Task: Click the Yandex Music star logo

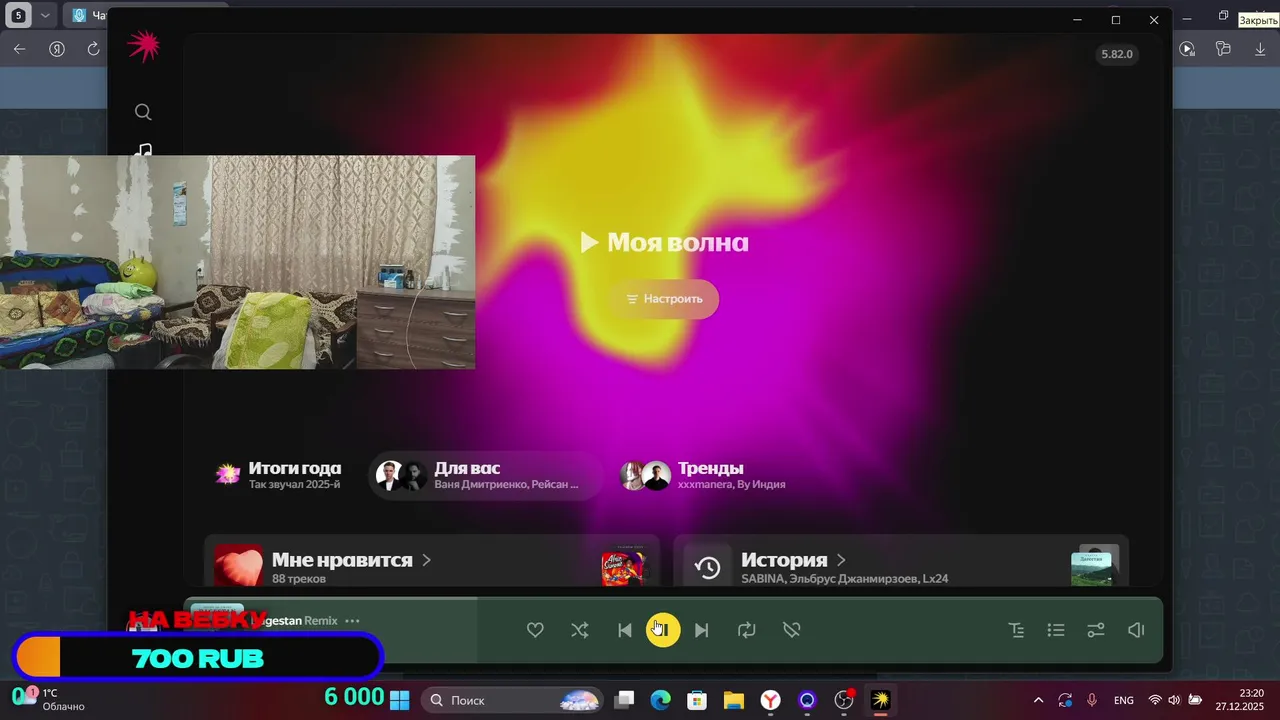Action: point(143,46)
